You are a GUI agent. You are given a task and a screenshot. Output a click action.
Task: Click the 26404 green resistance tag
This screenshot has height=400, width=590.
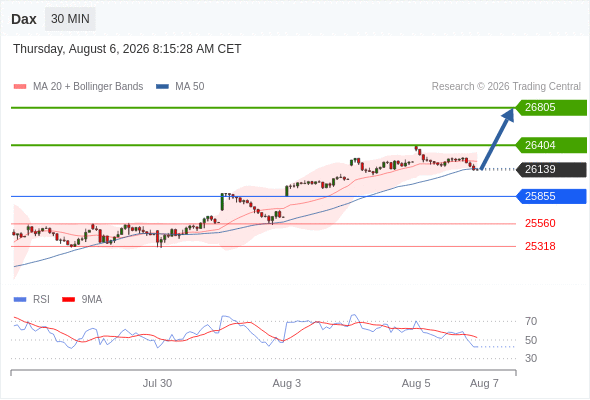(x=551, y=145)
